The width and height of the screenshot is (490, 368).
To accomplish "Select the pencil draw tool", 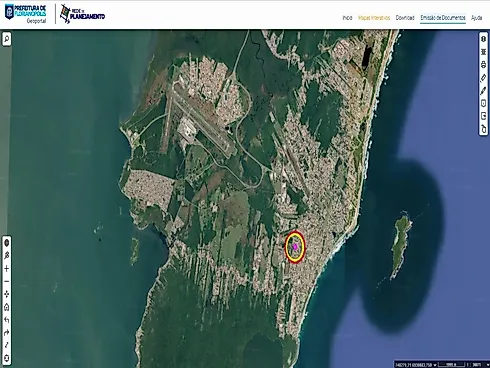I will tap(484, 90).
